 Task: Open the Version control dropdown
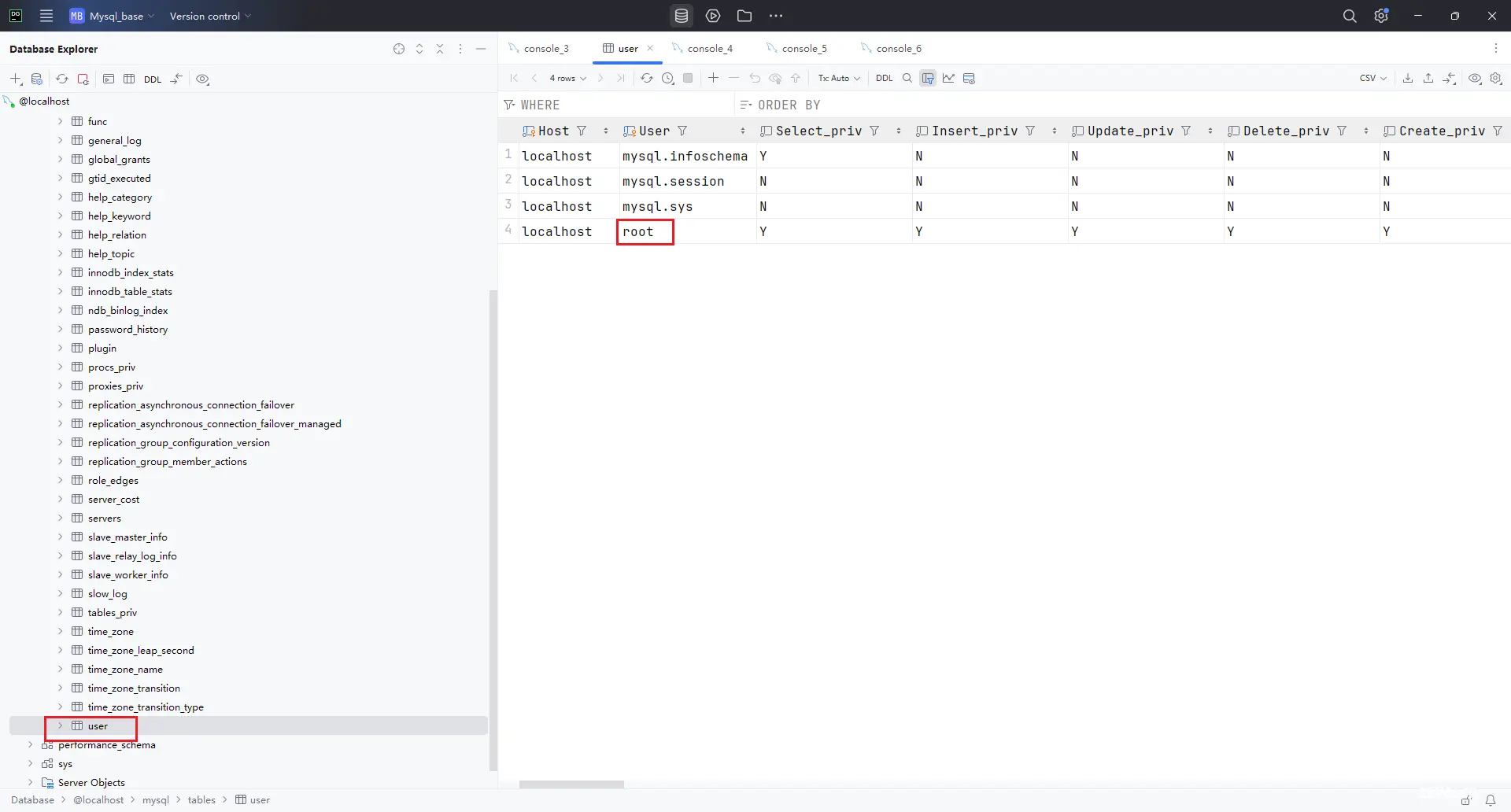(210, 16)
